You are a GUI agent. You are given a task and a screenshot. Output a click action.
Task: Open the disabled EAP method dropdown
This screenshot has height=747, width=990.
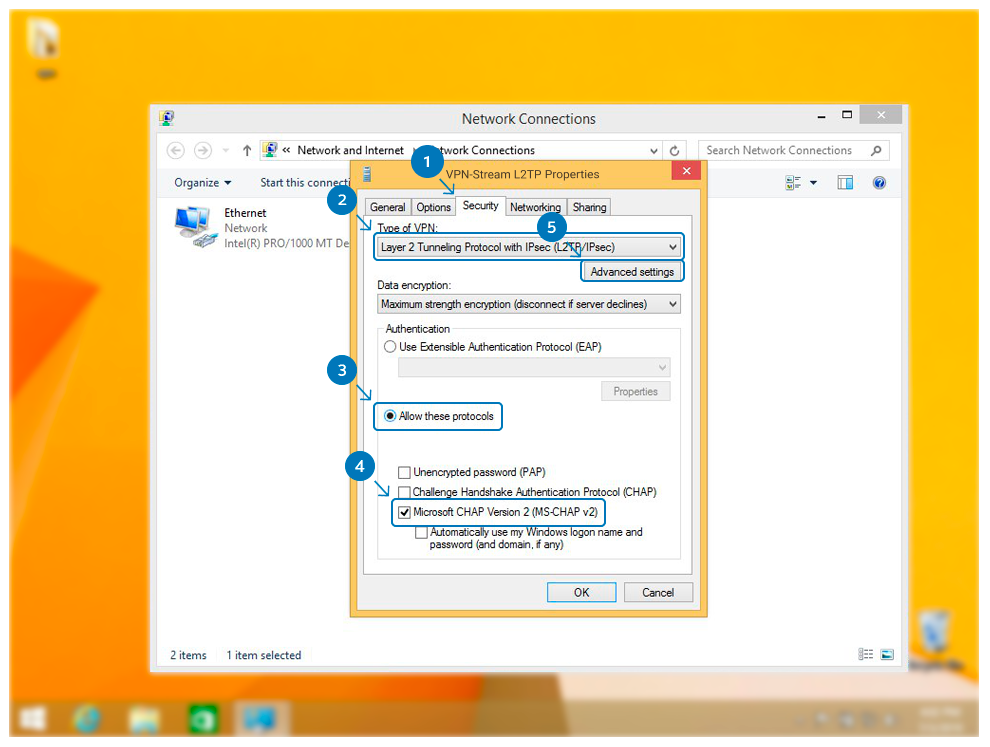point(534,368)
